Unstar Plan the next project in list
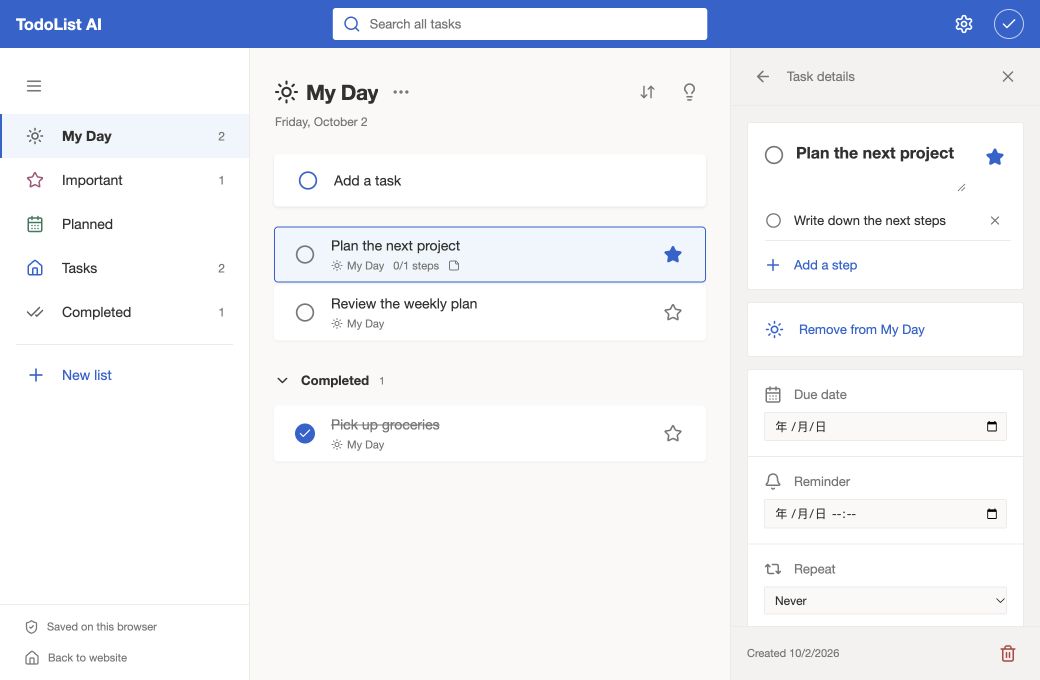This screenshot has width=1040, height=680. [673, 254]
